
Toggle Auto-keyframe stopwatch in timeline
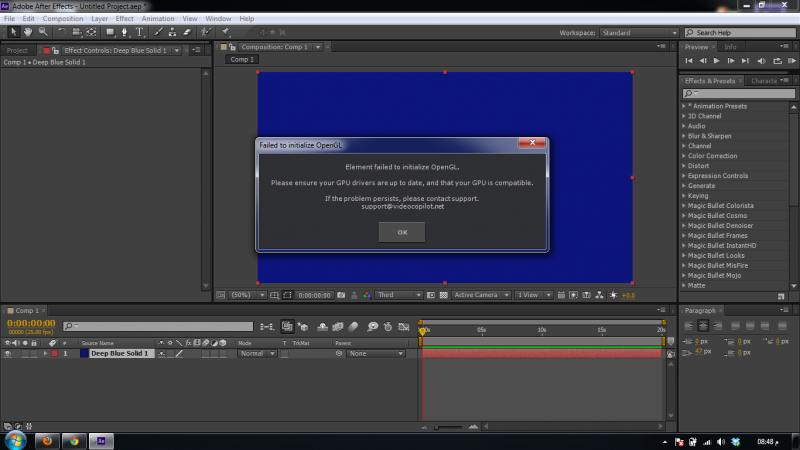(x=388, y=327)
